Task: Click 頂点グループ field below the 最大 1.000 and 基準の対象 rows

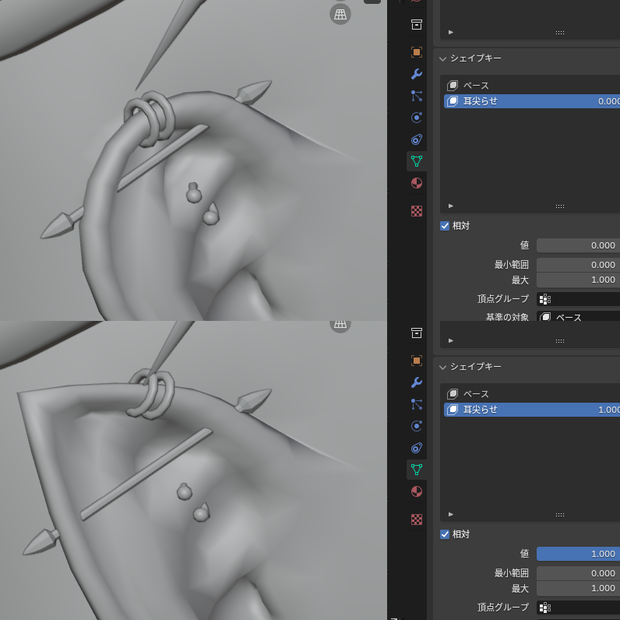Action: [x=578, y=299]
